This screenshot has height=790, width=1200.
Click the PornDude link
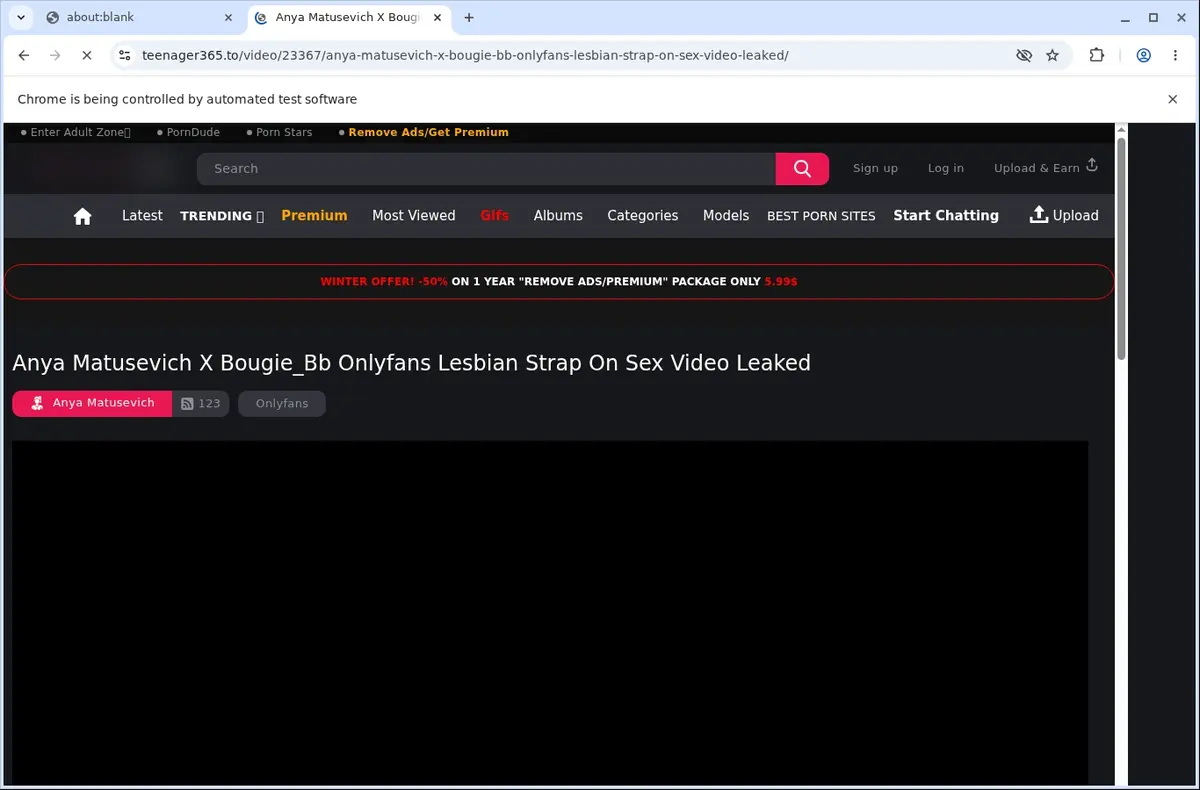193,132
